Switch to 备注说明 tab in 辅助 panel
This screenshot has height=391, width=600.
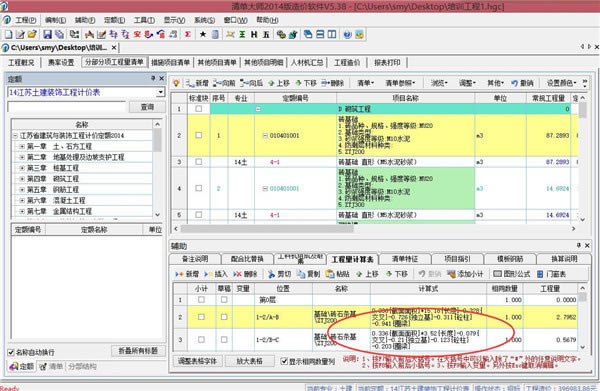195,259
